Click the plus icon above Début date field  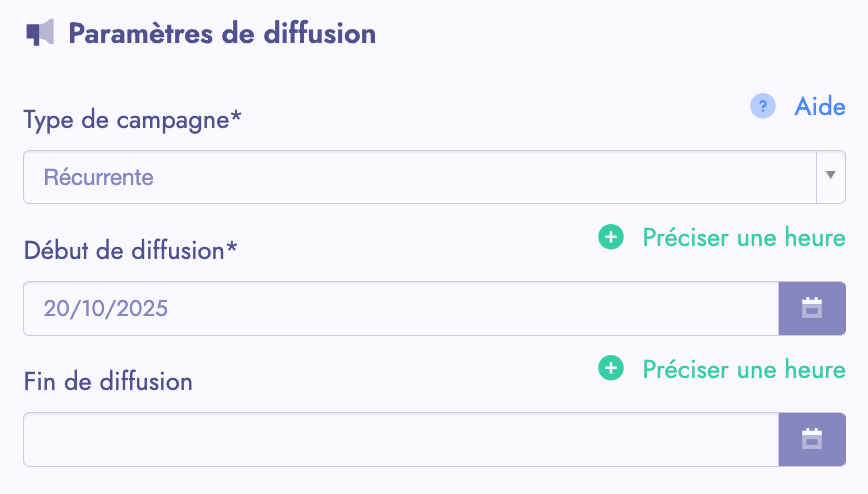point(610,238)
